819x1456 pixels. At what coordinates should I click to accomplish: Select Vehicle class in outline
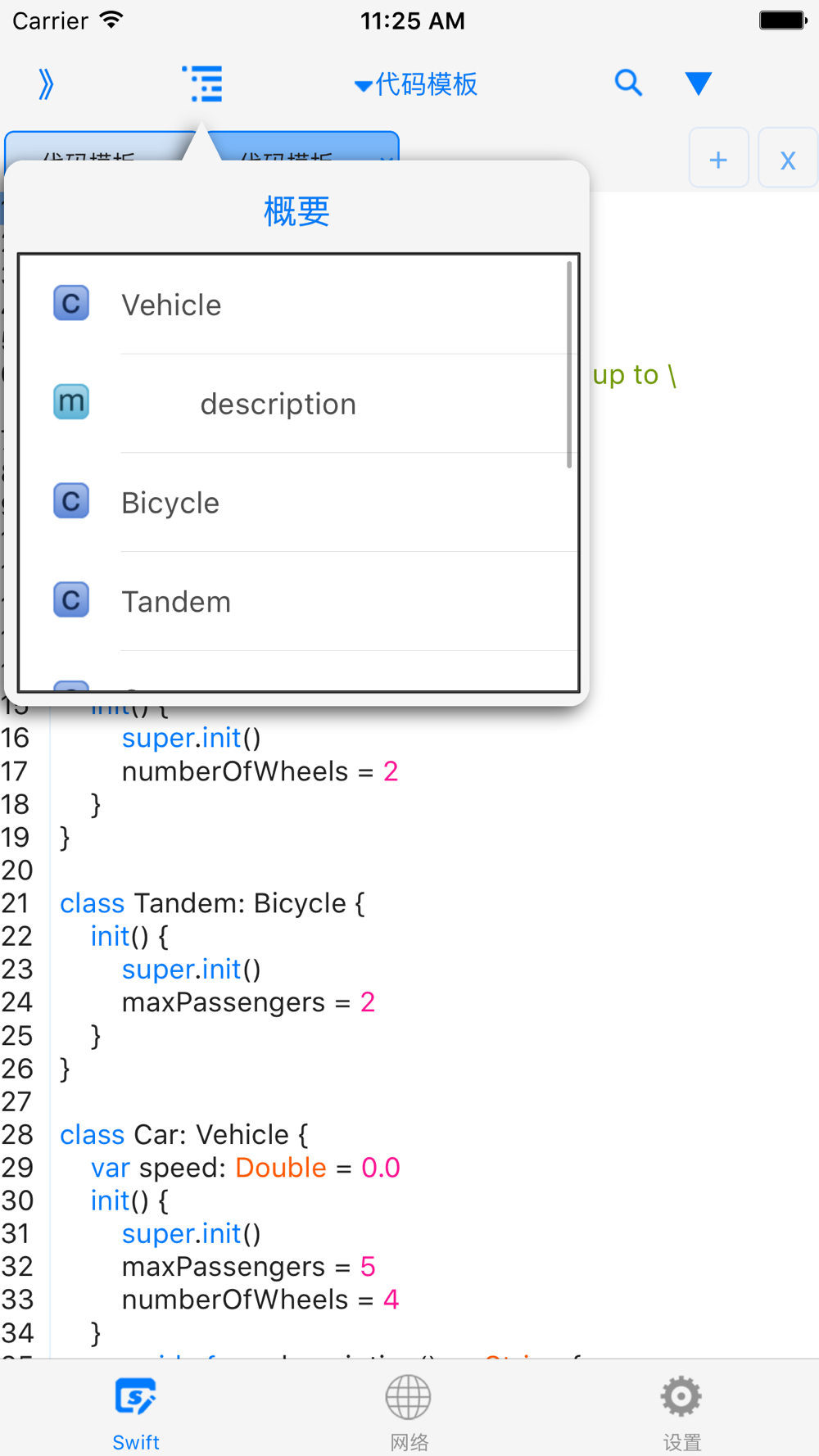[171, 305]
